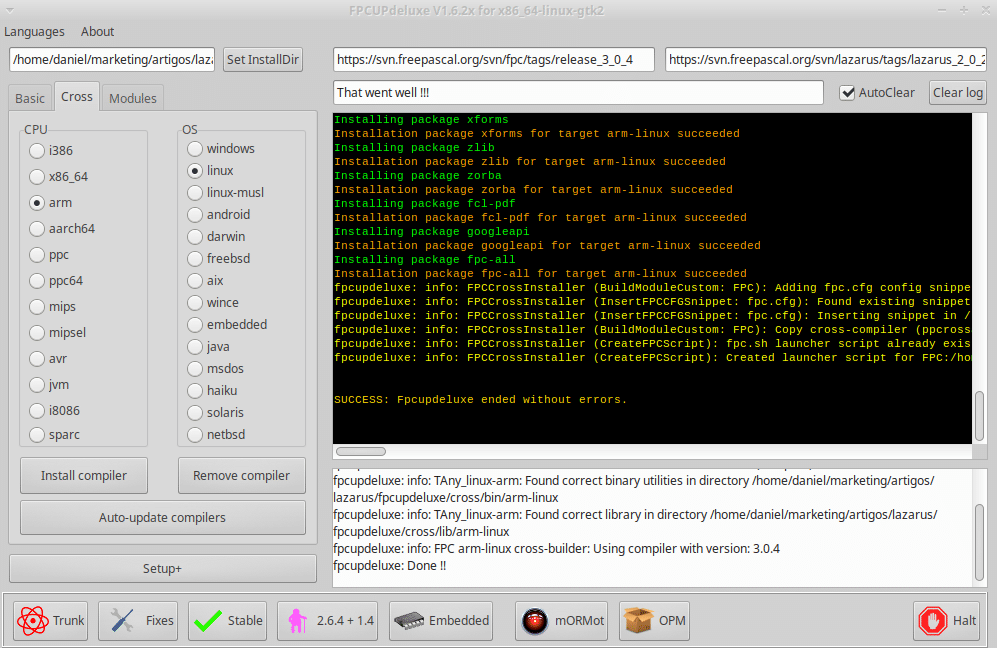This screenshot has height=648, width=997.
Task: Click the Embedded chip icon
Action: pos(409,621)
